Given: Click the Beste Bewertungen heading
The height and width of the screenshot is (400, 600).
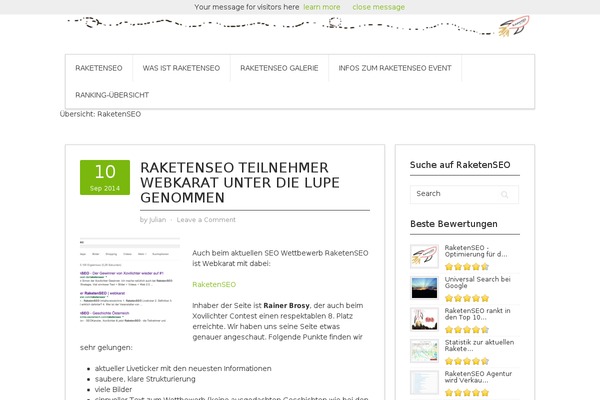Looking at the screenshot, I should pos(454,224).
